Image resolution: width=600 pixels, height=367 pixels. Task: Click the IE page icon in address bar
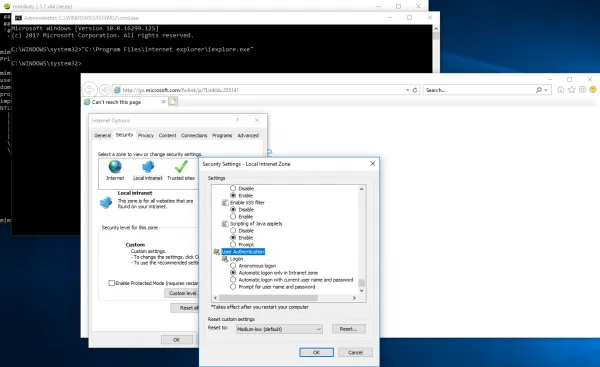coord(117,90)
